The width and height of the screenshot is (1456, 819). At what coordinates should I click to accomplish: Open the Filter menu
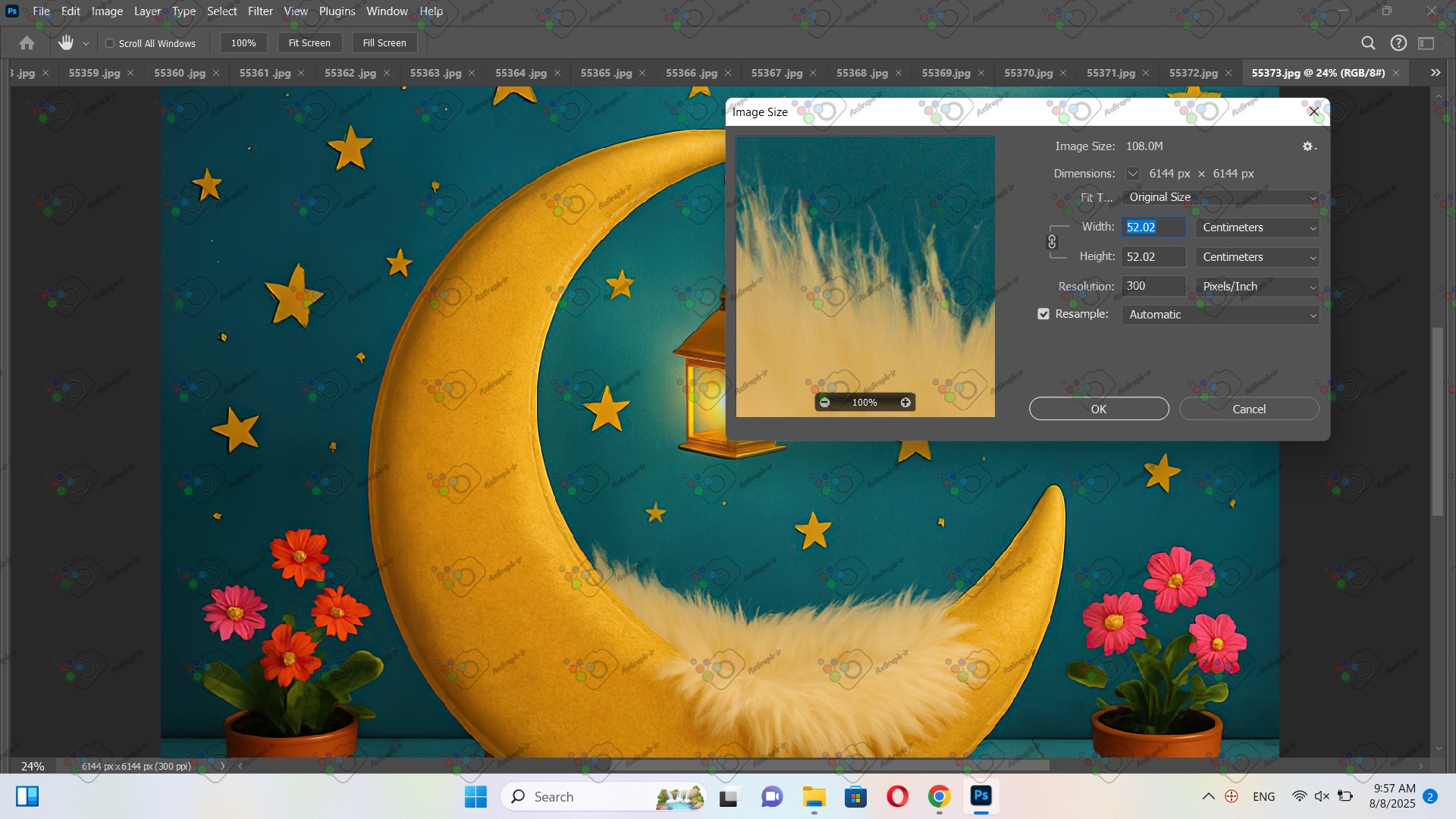[259, 11]
